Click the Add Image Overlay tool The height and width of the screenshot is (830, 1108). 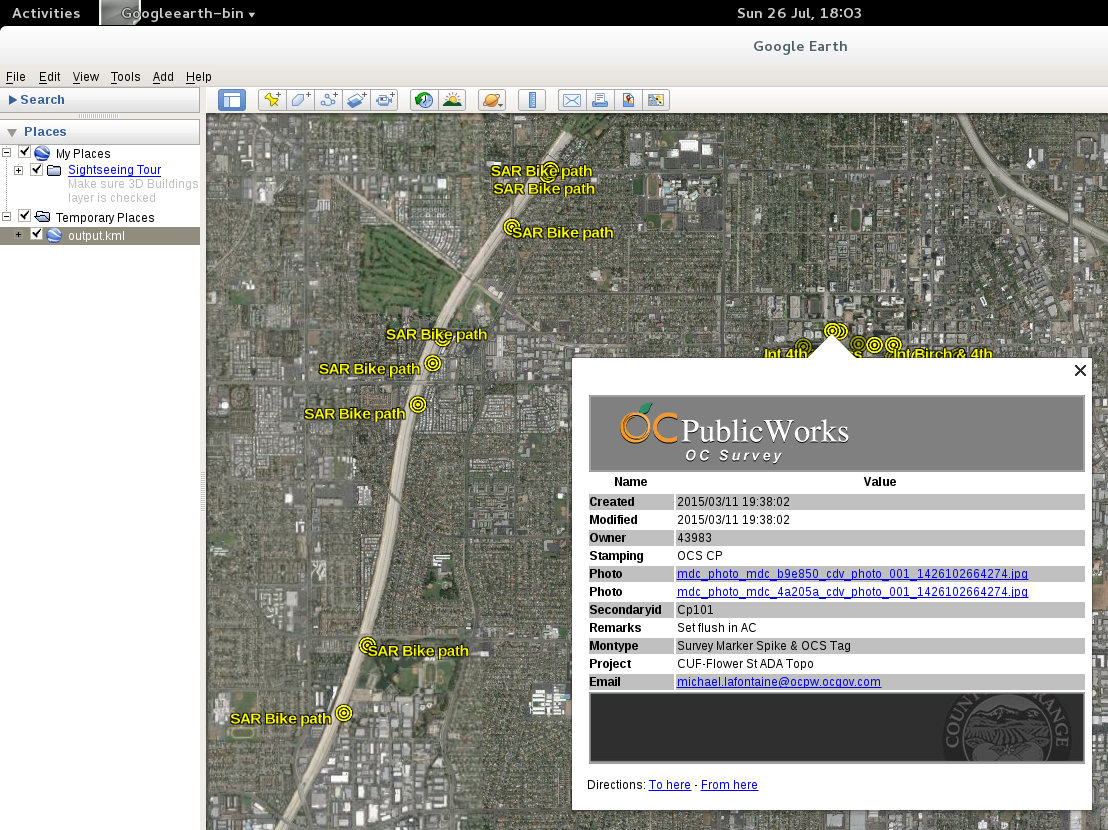click(x=357, y=100)
